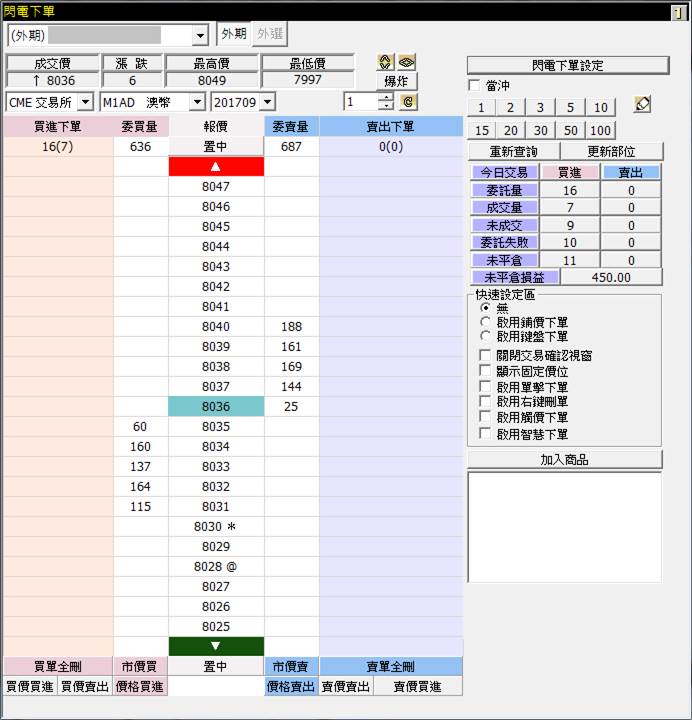Click the quantity input field showing 1
Image resolution: width=692 pixels, height=720 pixels.
(361, 101)
